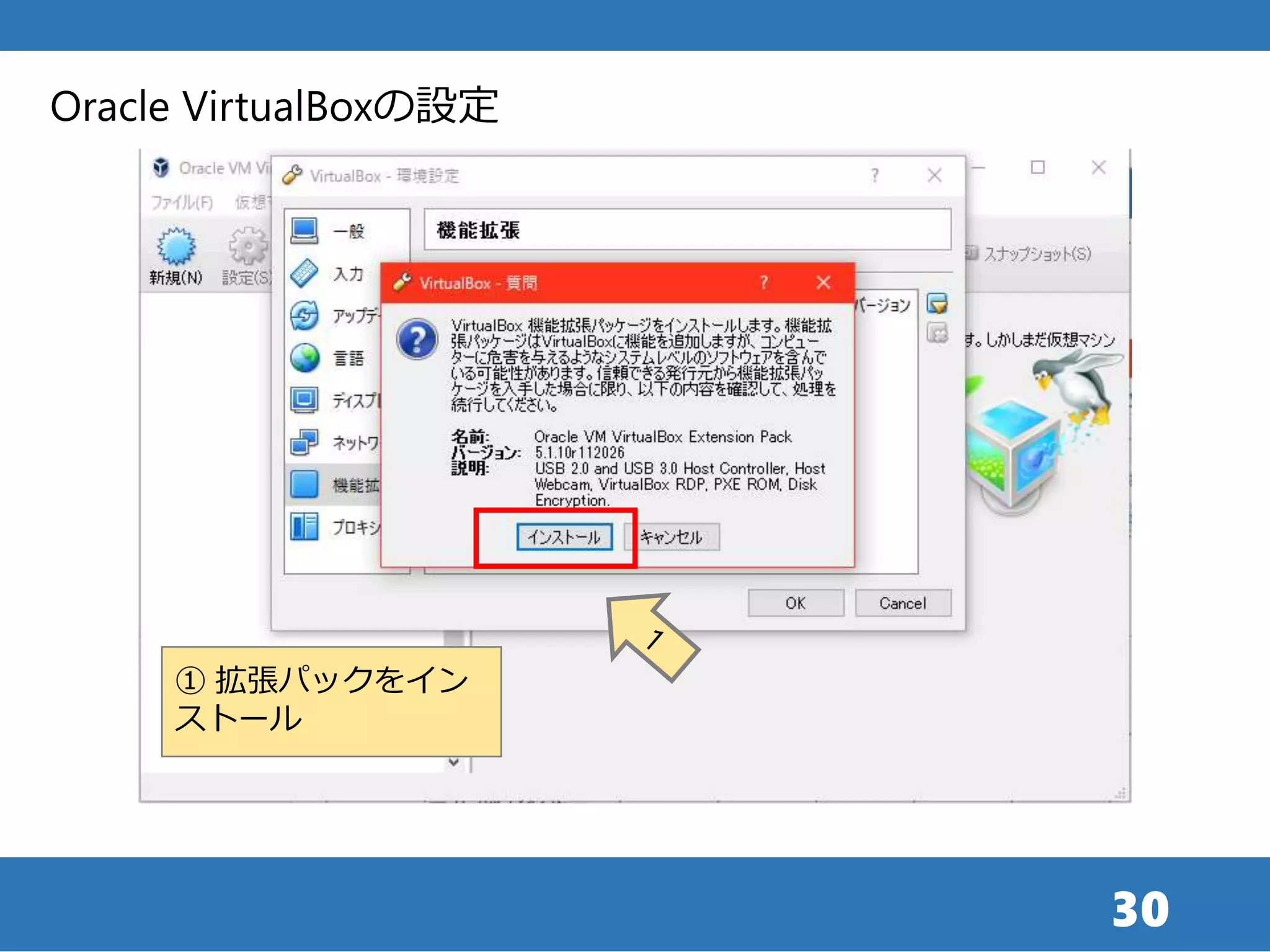Select the 一般 category icon
Screen dimensions: 1270x952
pos(304,231)
